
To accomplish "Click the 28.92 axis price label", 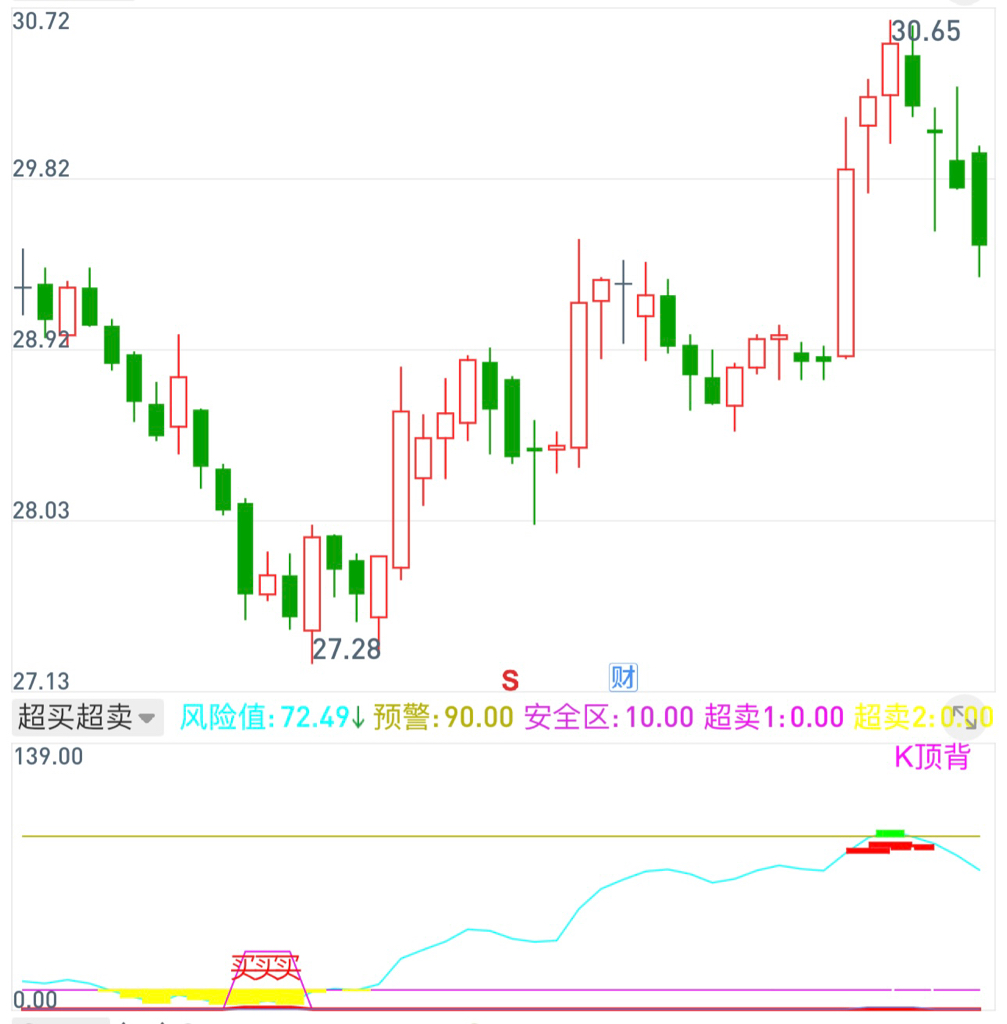I will pyautogui.click(x=41, y=340).
